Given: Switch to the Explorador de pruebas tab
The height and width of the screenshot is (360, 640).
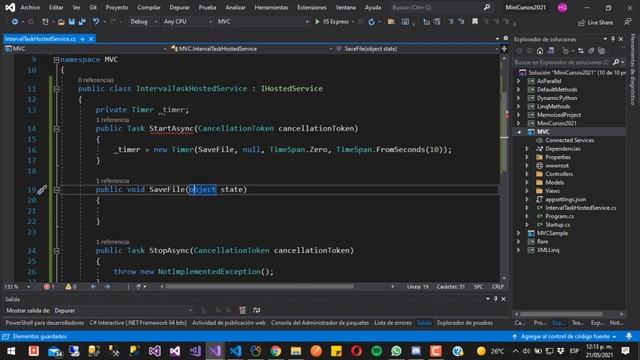Looking at the screenshot, I should pyautogui.click(x=464, y=323).
